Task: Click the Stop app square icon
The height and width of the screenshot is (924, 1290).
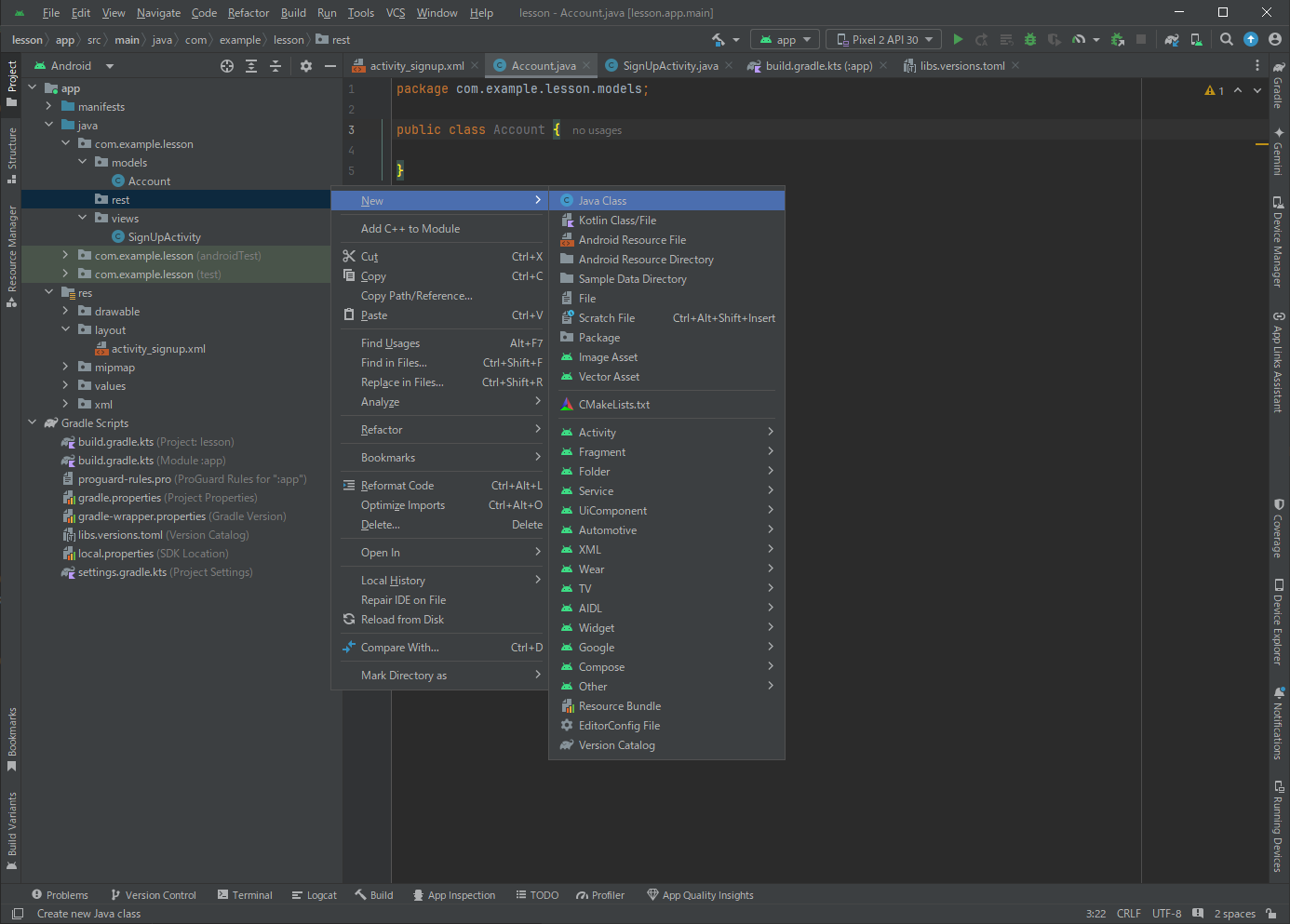Action: (1141, 40)
